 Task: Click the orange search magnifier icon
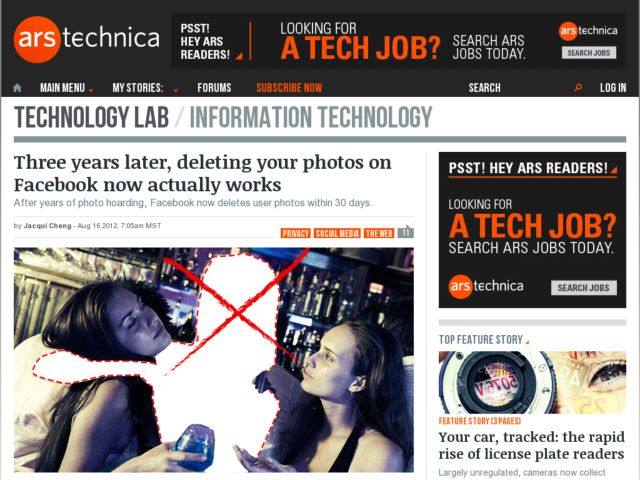coord(578,87)
